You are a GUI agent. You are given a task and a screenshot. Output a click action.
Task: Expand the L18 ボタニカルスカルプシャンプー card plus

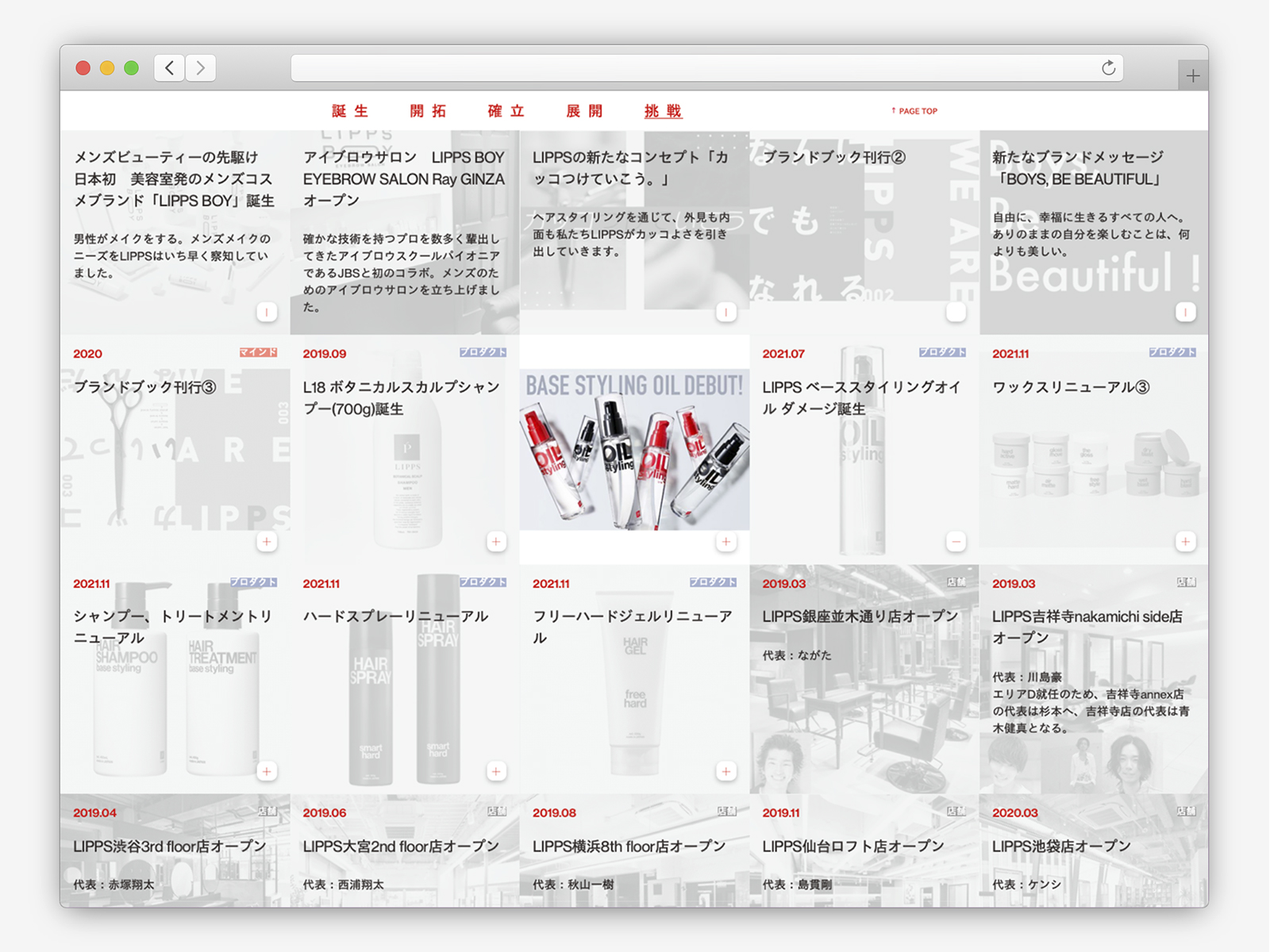pyautogui.click(x=496, y=542)
